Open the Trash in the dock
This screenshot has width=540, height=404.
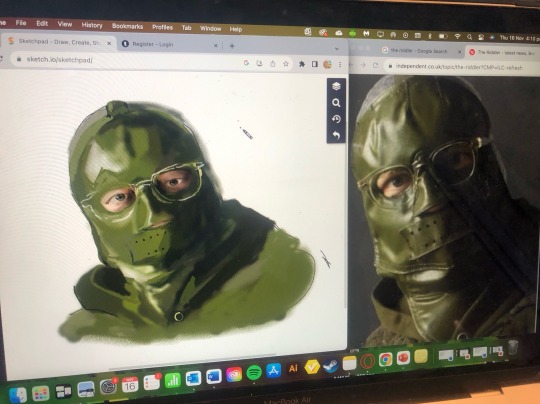(513, 347)
